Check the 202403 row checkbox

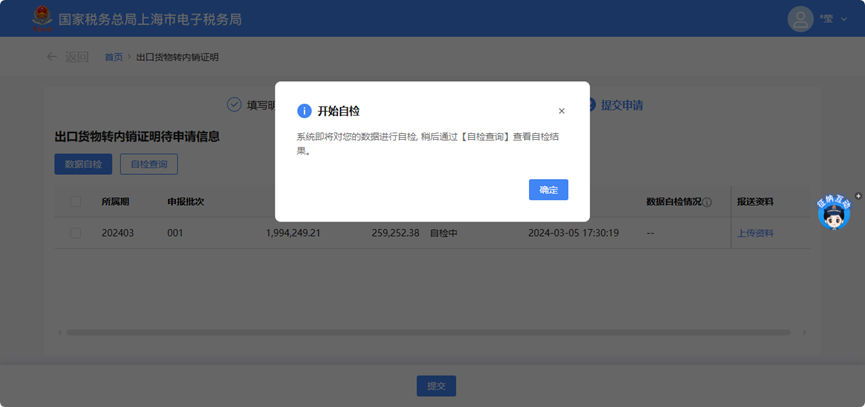click(76, 233)
